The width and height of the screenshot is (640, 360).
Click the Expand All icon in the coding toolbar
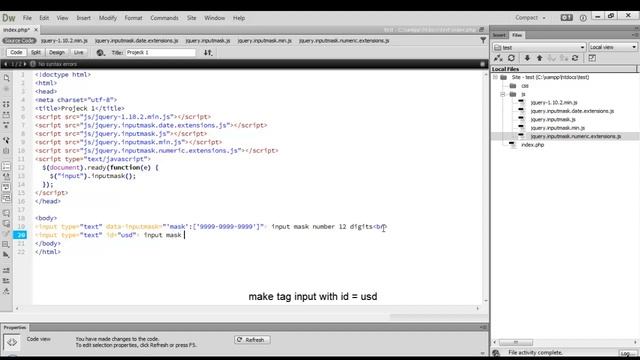pyautogui.click(x=6, y=125)
